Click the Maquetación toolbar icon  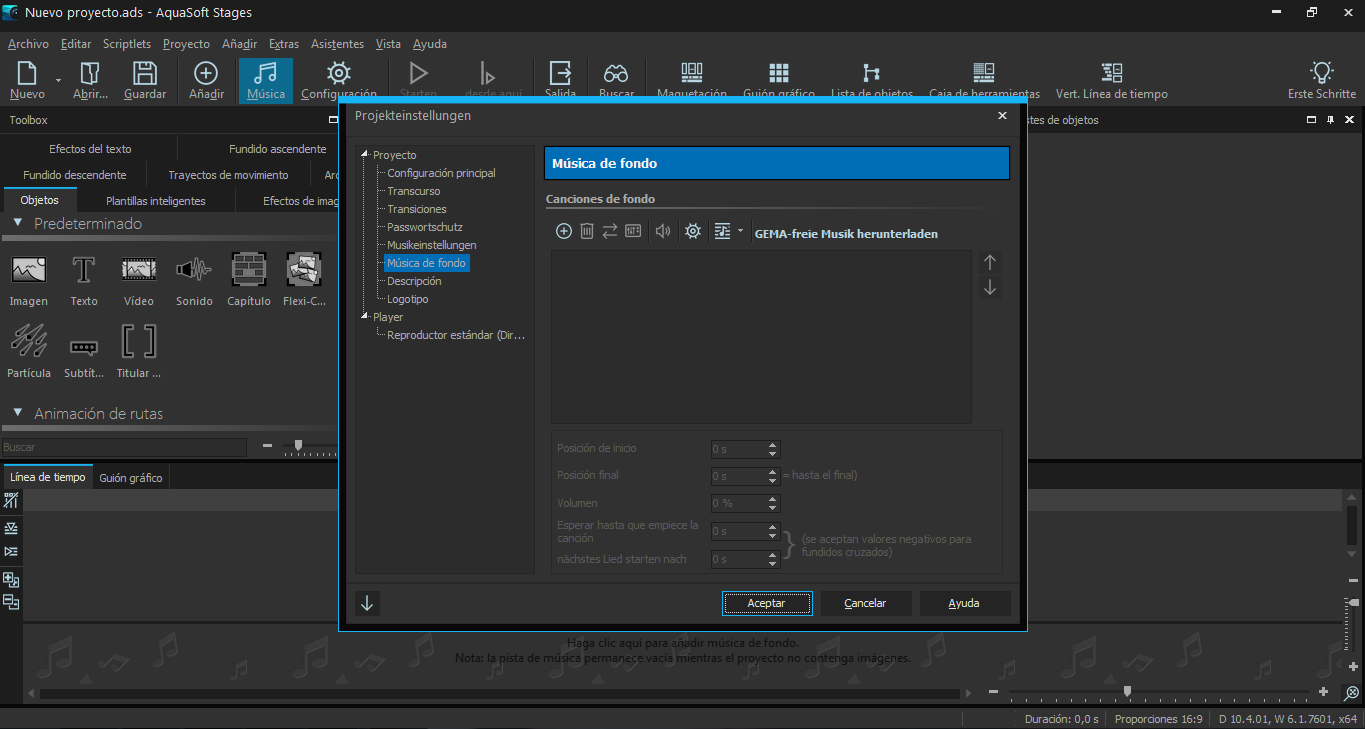pyautogui.click(x=692, y=80)
